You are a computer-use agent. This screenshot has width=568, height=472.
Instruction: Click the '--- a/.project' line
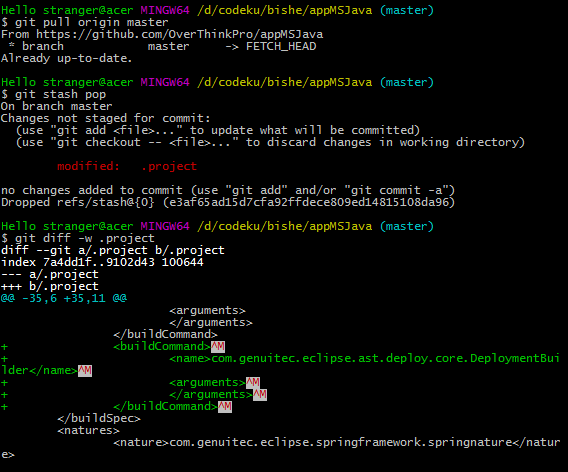[x=50, y=274]
